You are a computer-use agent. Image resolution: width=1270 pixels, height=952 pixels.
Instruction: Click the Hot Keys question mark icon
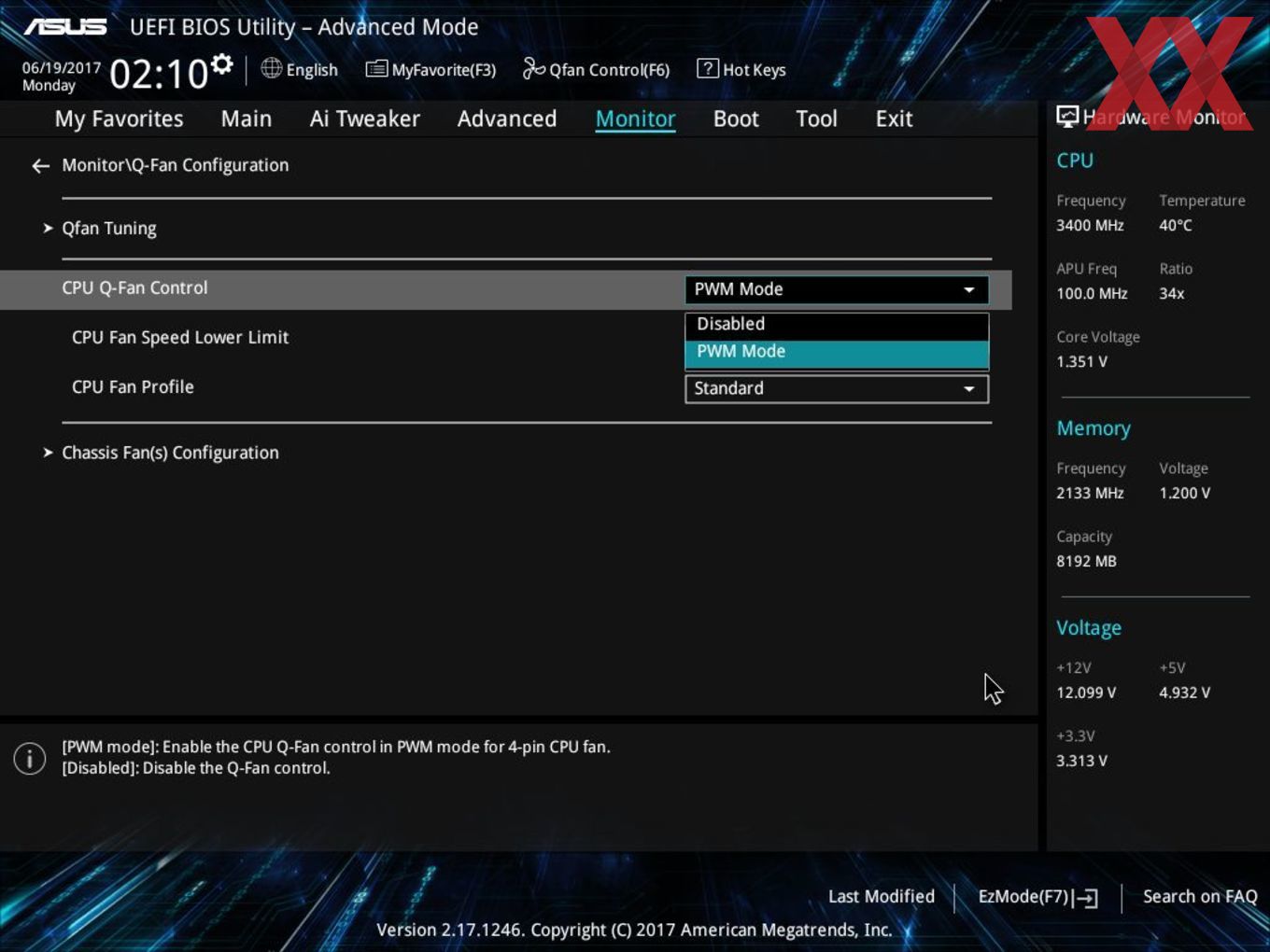(x=708, y=68)
